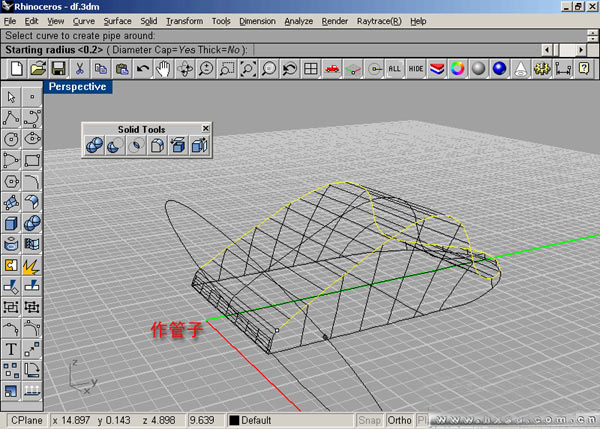Click the Open folder icon
The width and height of the screenshot is (600, 429).
click(x=38, y=68)
